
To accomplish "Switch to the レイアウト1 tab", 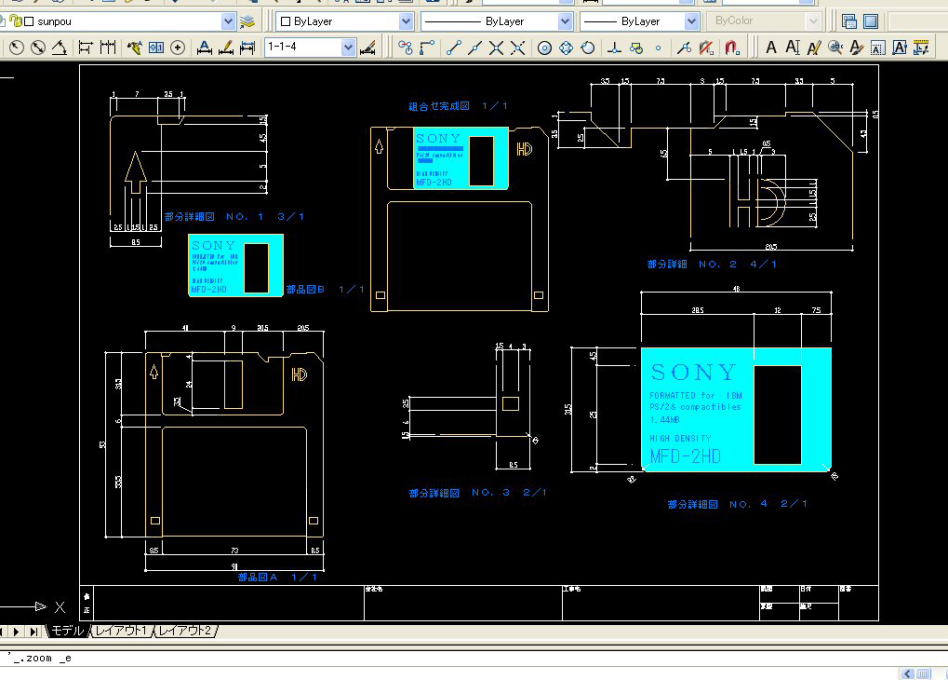I will tap(121, 631).
